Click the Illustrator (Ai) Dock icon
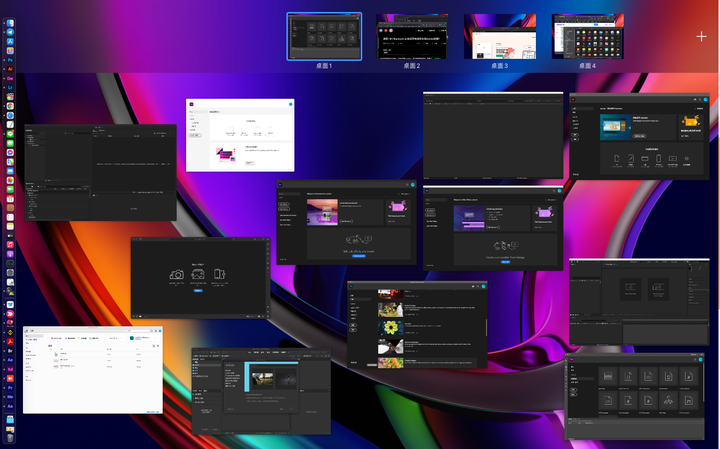This screenshot has height=449, width=720. pyautogui.click(x=10, y=69)
